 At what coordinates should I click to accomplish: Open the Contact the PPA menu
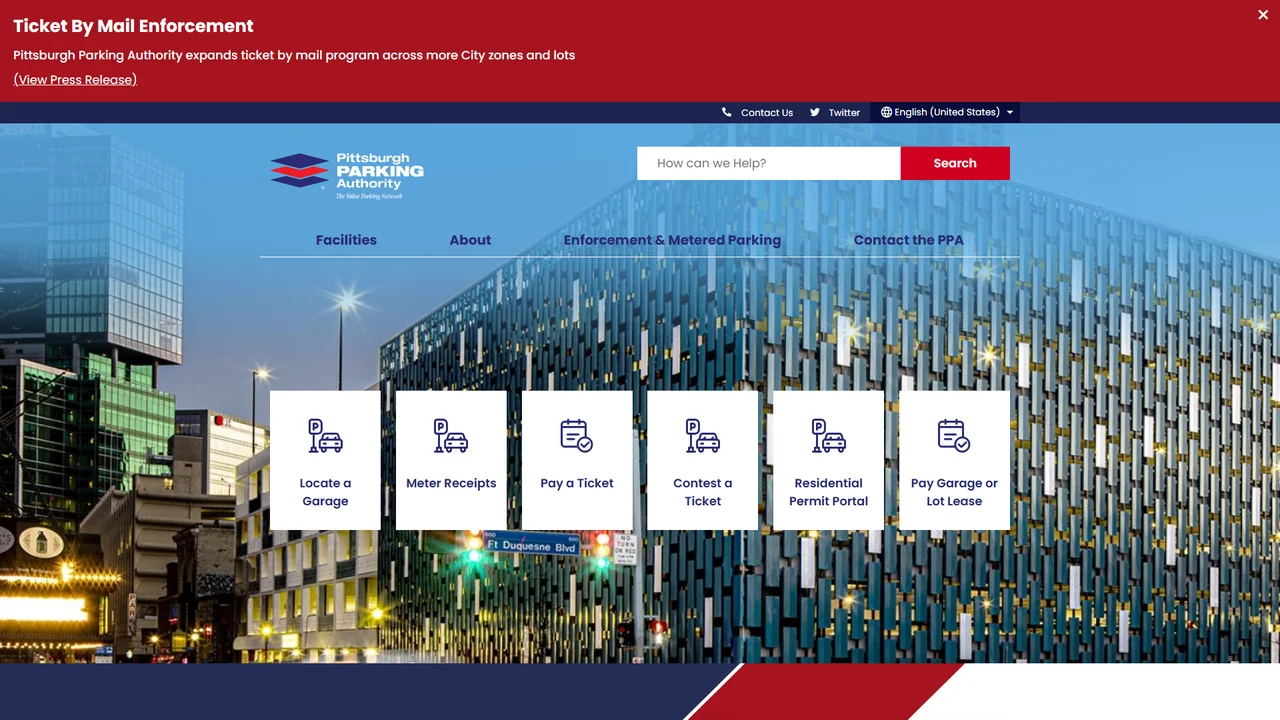909,240
